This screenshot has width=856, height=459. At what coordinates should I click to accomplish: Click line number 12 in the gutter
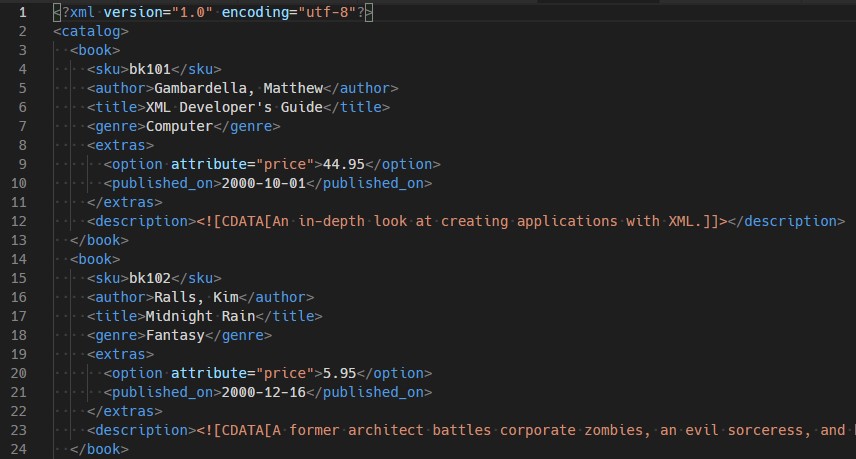pos(19,221)
